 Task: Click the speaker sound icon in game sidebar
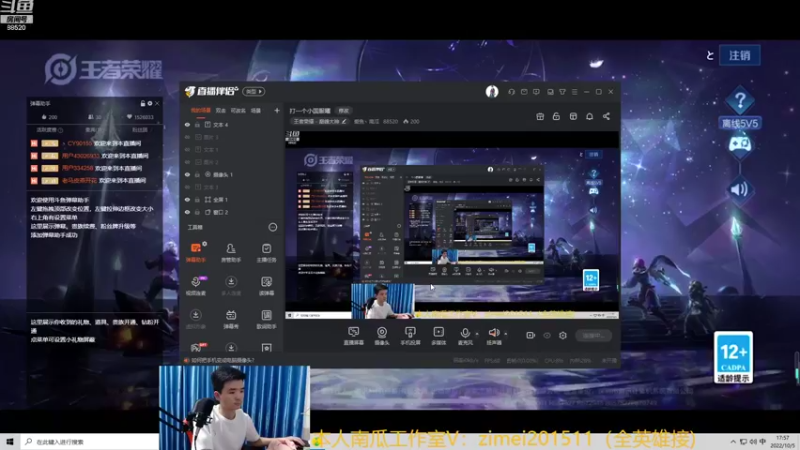[740, 190]
